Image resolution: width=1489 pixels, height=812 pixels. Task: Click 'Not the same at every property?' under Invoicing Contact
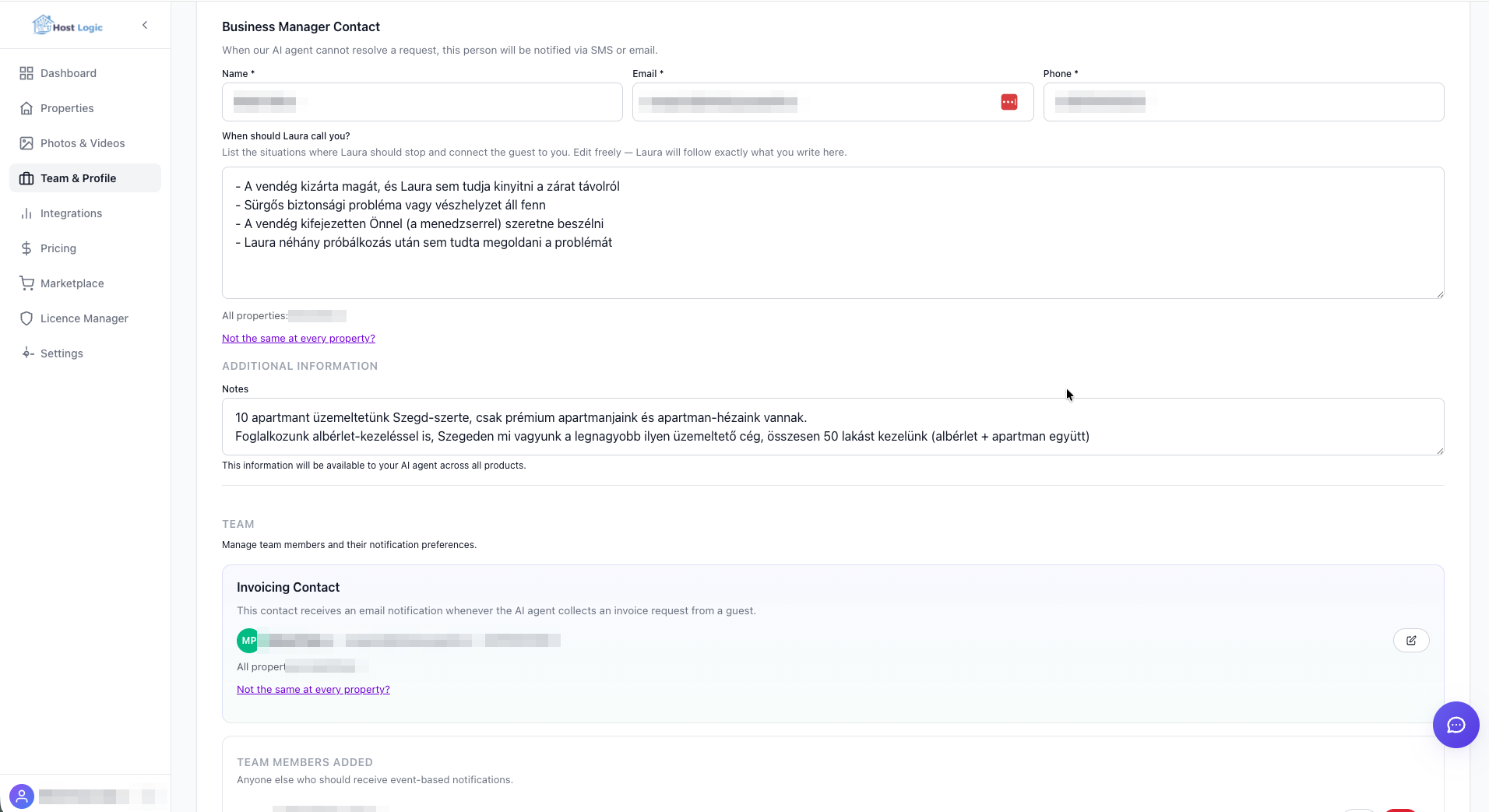(x=313, y=690)
